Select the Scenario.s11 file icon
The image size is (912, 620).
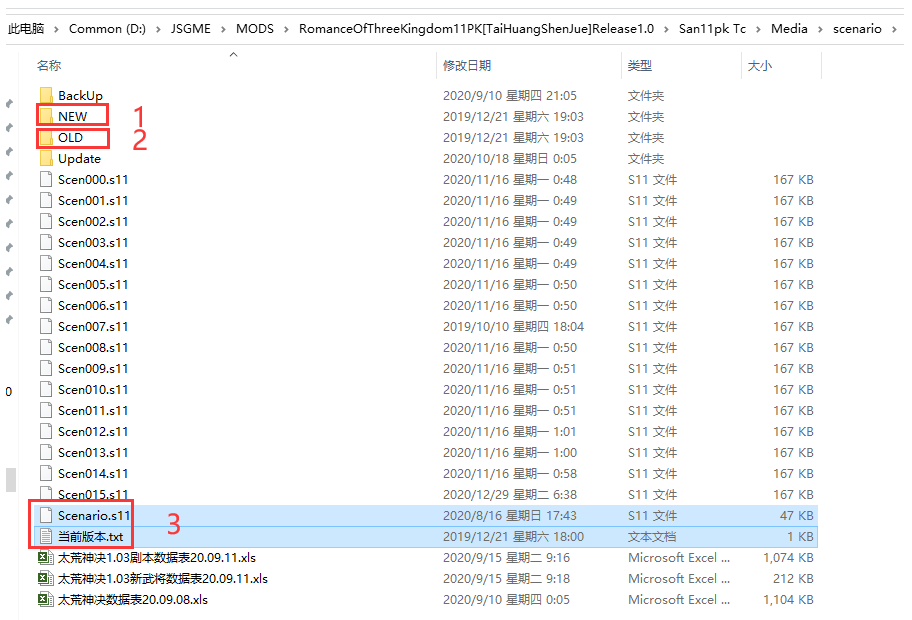(x=46, y=515)
